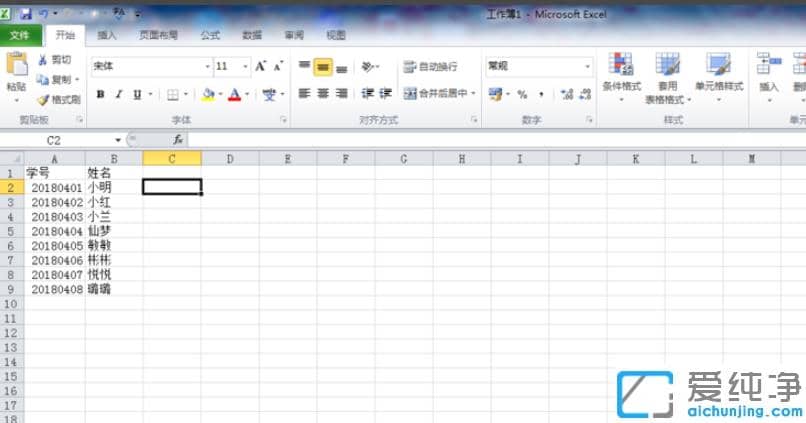Pick the fill color bucket

[x=208, y=95]
